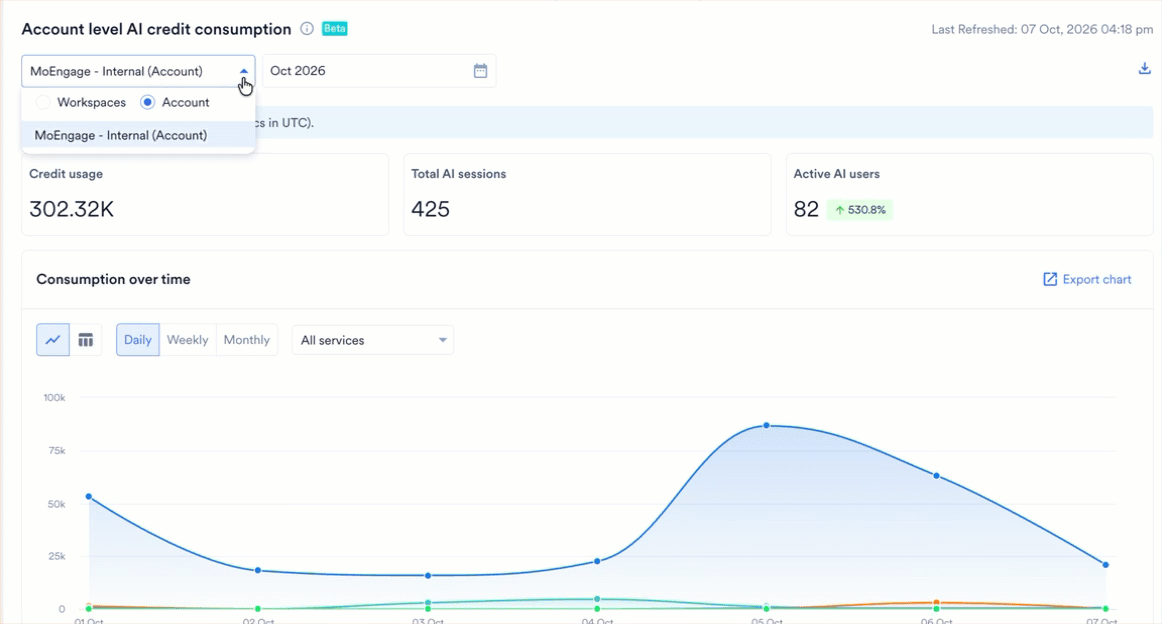Click the Consumption over time heading
The width and height of the screenshot is (1162, 624).
point(113,279)
